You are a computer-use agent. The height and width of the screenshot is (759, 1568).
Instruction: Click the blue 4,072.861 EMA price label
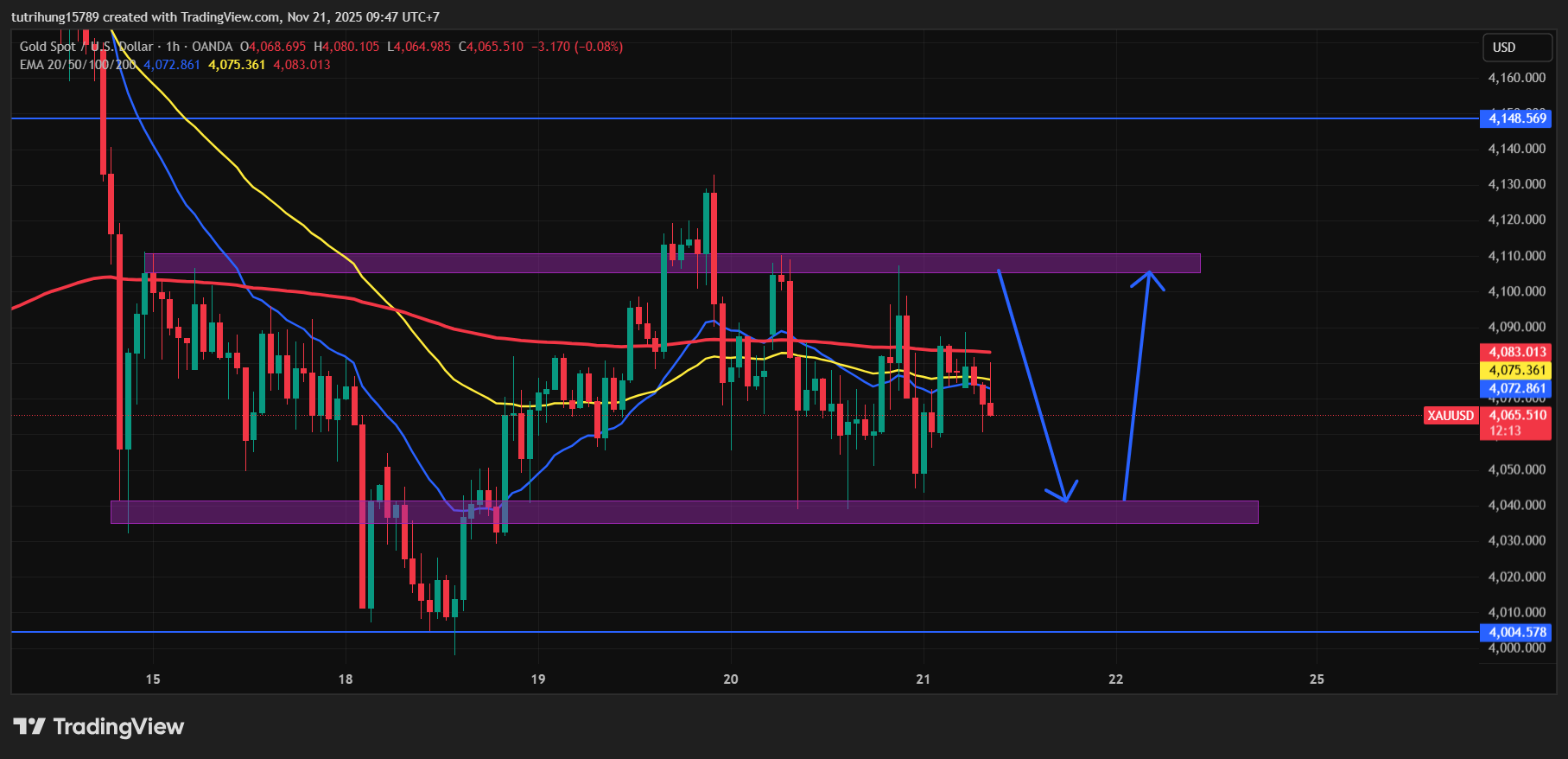[x=1516, y=388]
